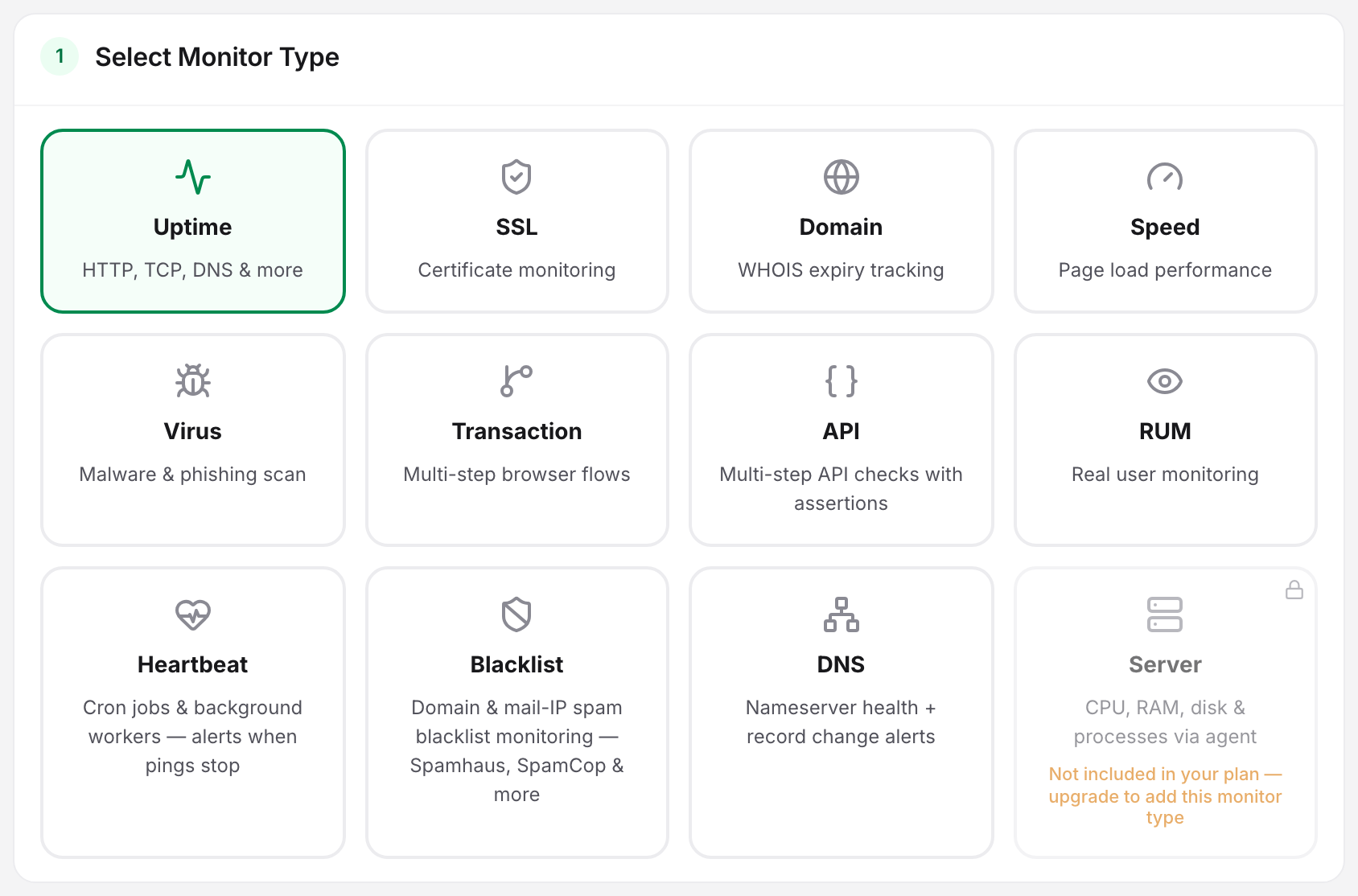Click the "Select Monitor Type" heading

(217, 57)
